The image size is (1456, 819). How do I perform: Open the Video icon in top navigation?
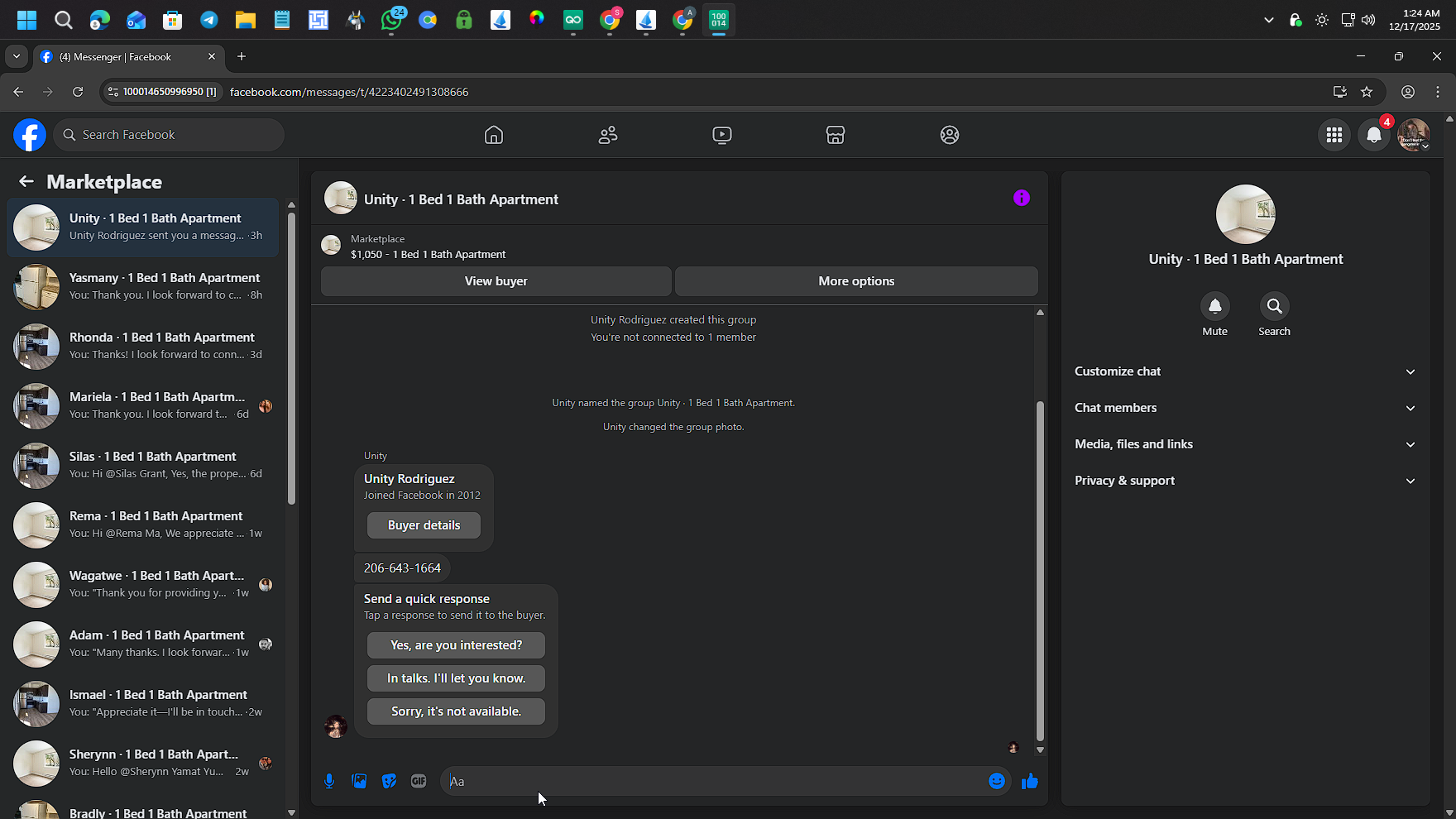(x=722, y=135)
